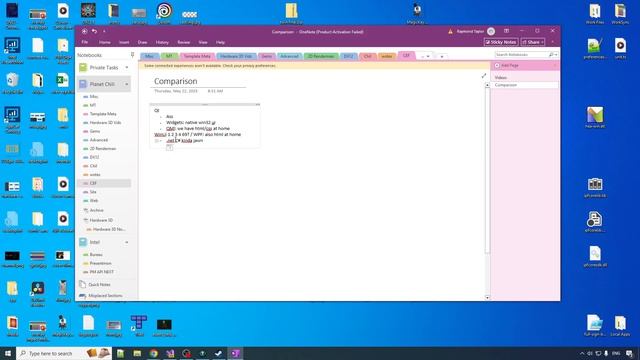Click the Windows taskbar search box
640x360 pixels.
(x=64, y=353)
